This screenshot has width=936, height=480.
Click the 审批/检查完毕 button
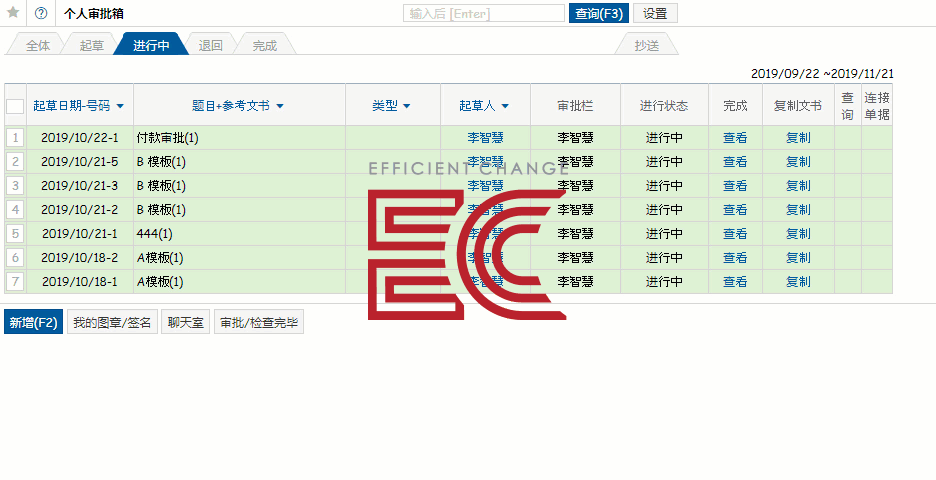pyautogui.click(x=259, y=322)
